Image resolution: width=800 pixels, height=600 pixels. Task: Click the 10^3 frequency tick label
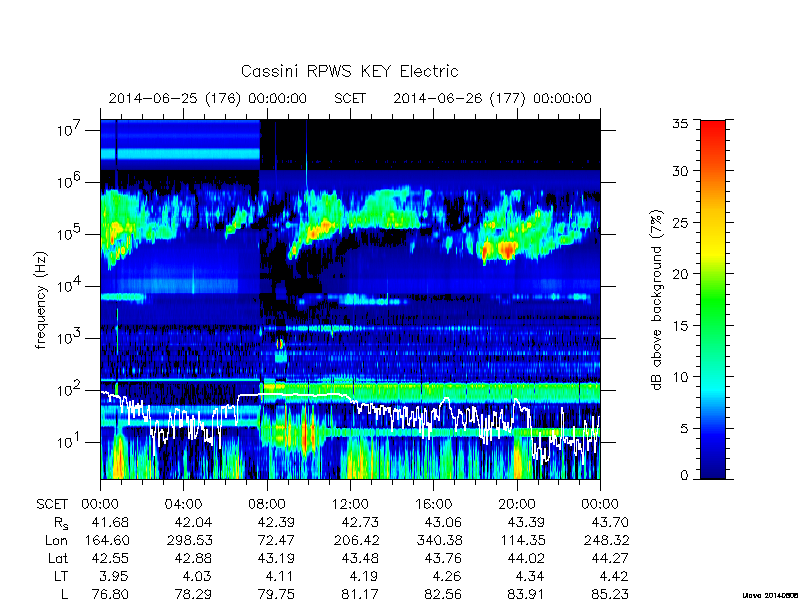[x=69, y=337]
